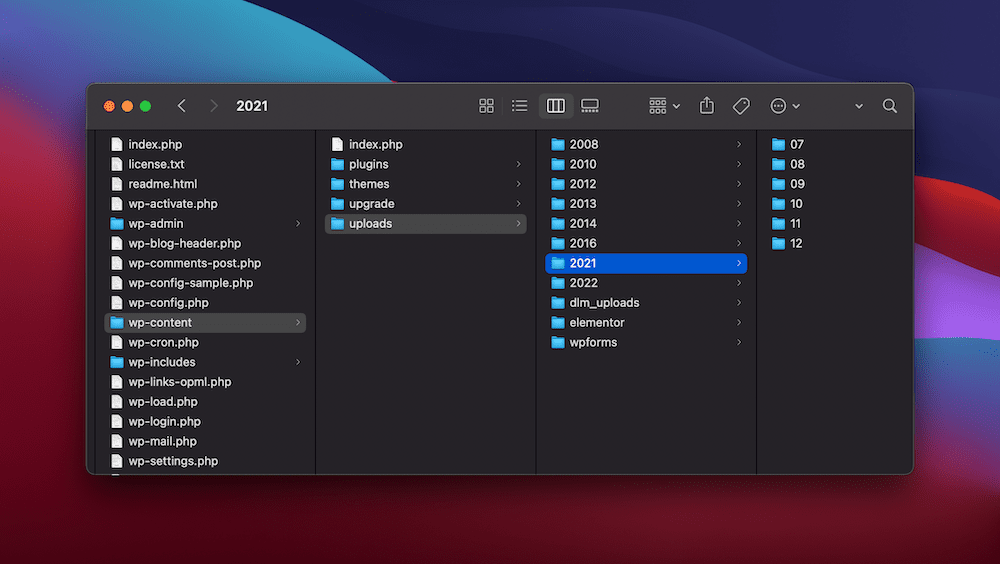This screenshot has height=564, width=1000.
Task: Open the wp-includes folder
Action: (205, 362)
